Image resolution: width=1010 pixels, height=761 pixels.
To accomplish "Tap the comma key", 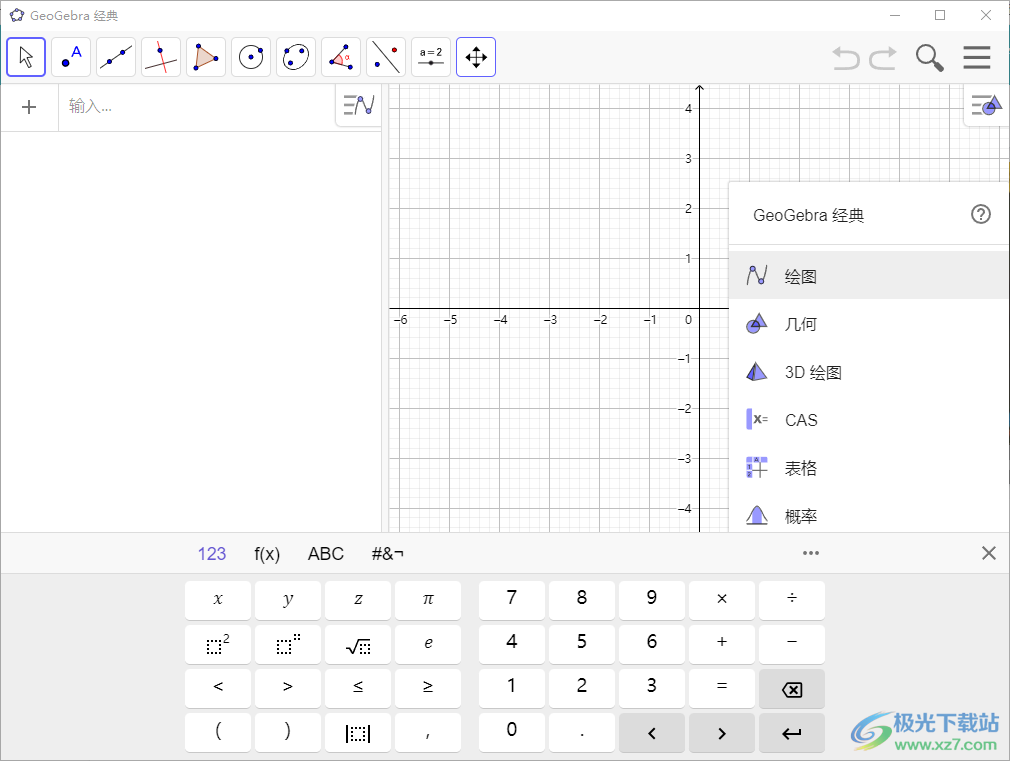I will point(428,732).
